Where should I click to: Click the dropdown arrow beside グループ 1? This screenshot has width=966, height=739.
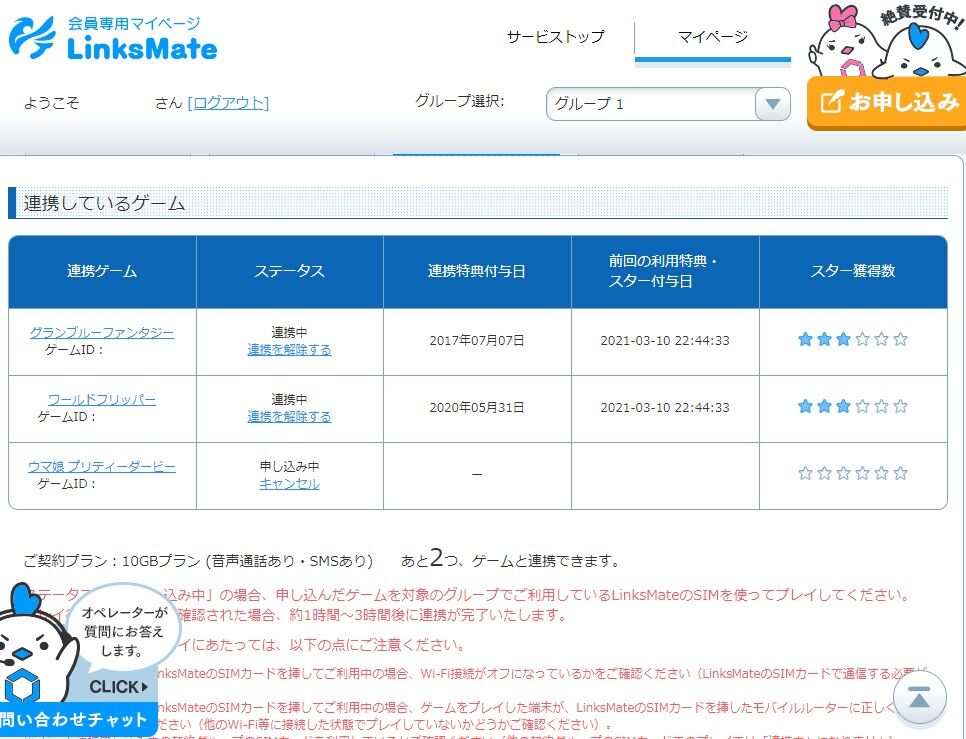(773, 103)
